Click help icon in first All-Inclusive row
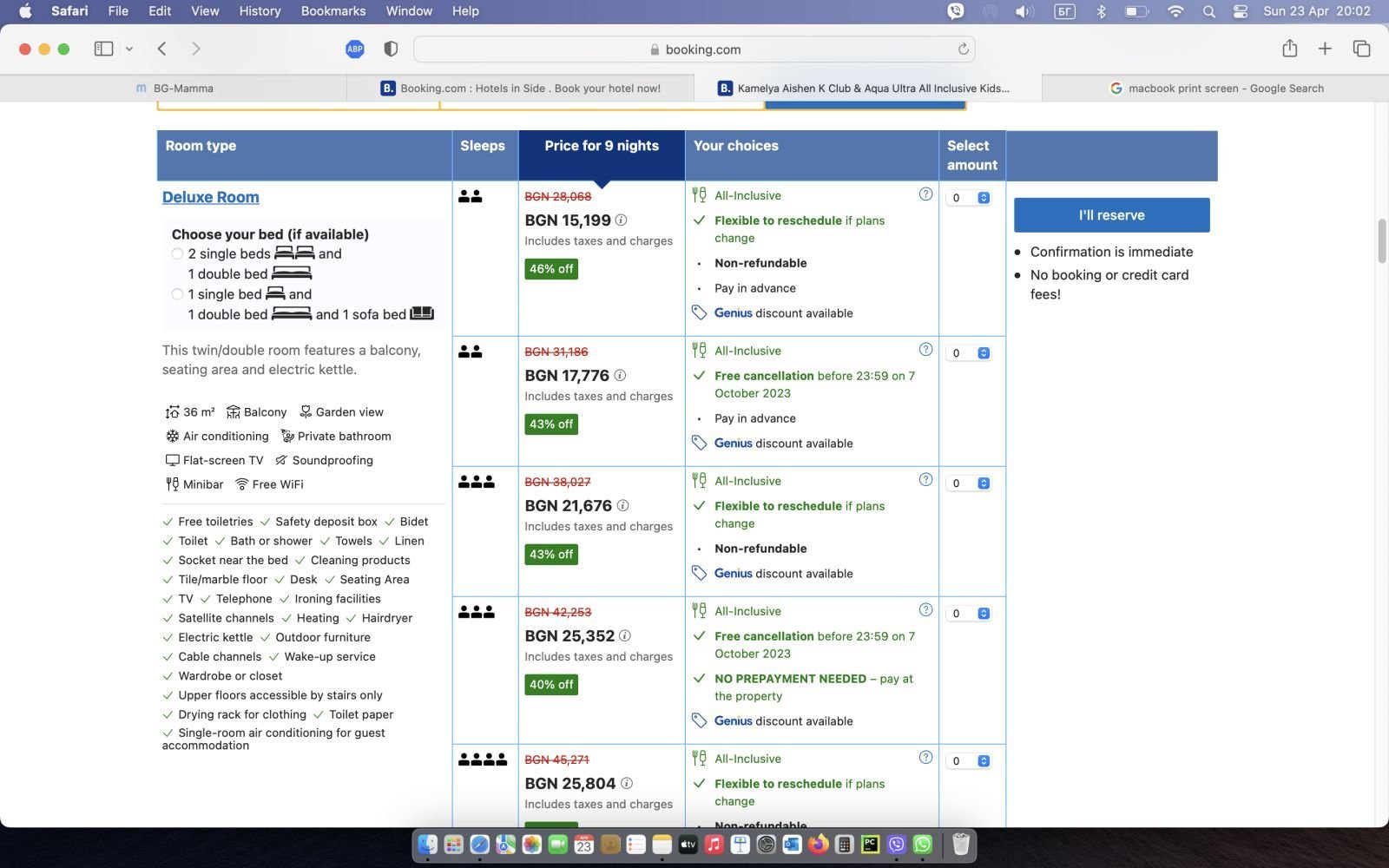The image size is (1389, 868). coord(925,194)
